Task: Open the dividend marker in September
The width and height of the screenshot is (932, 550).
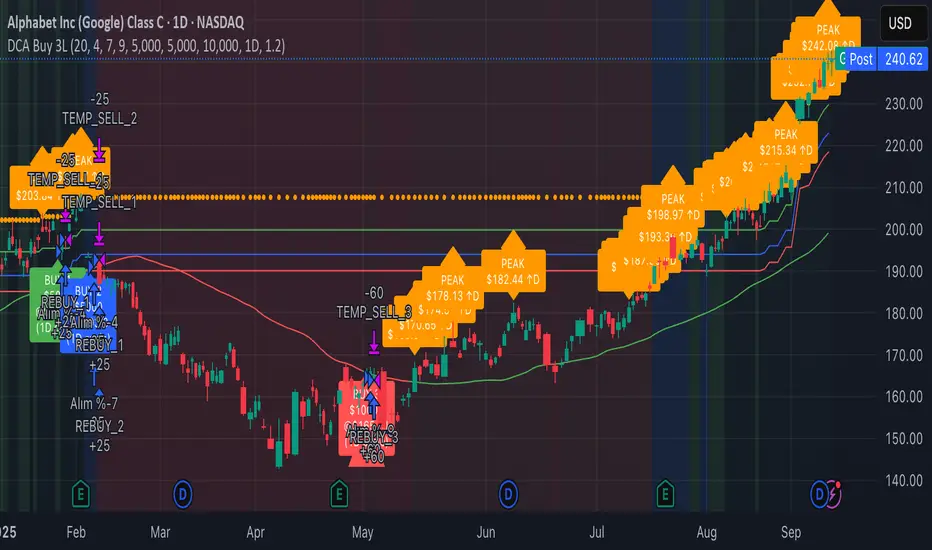Action: click(x=819, y=494)
